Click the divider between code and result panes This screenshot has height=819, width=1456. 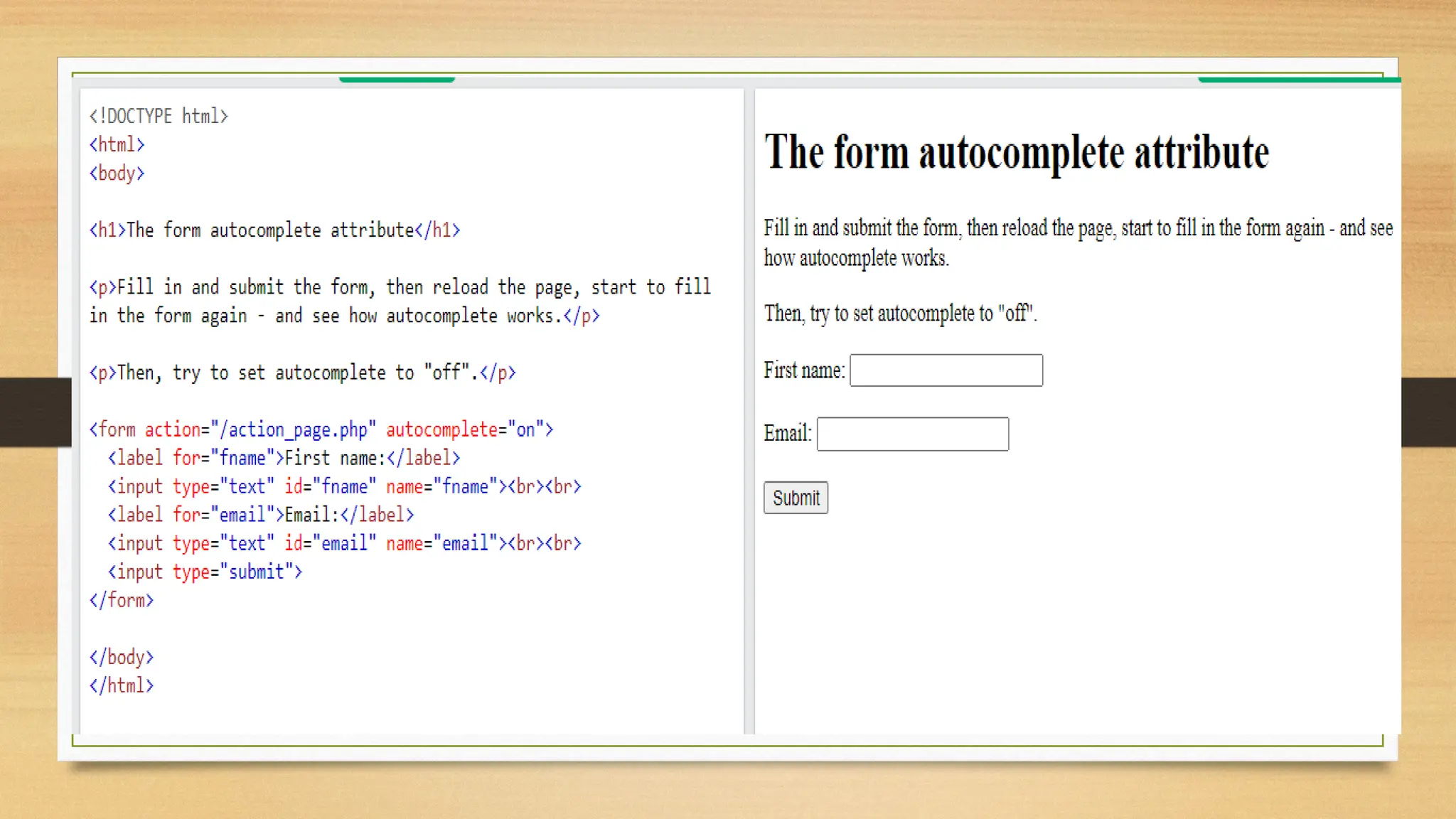tap(749, 411)
